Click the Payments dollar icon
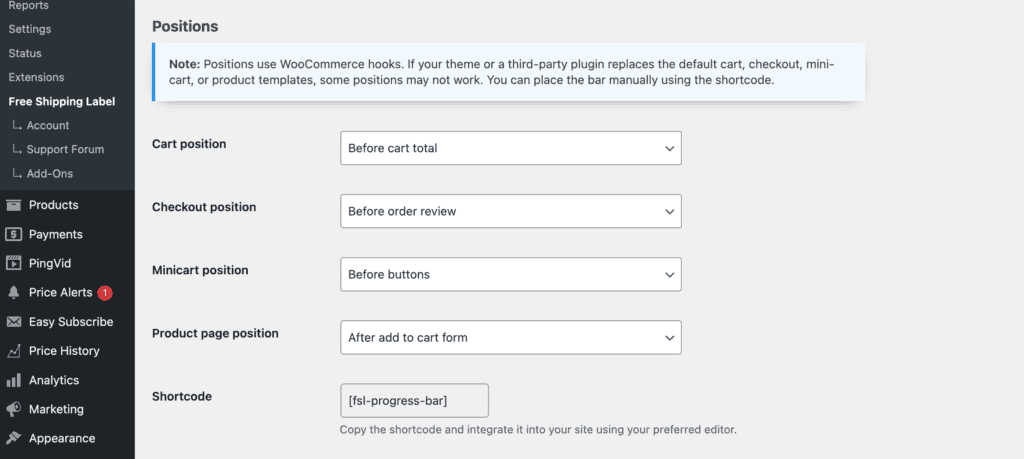 point(14,234)
